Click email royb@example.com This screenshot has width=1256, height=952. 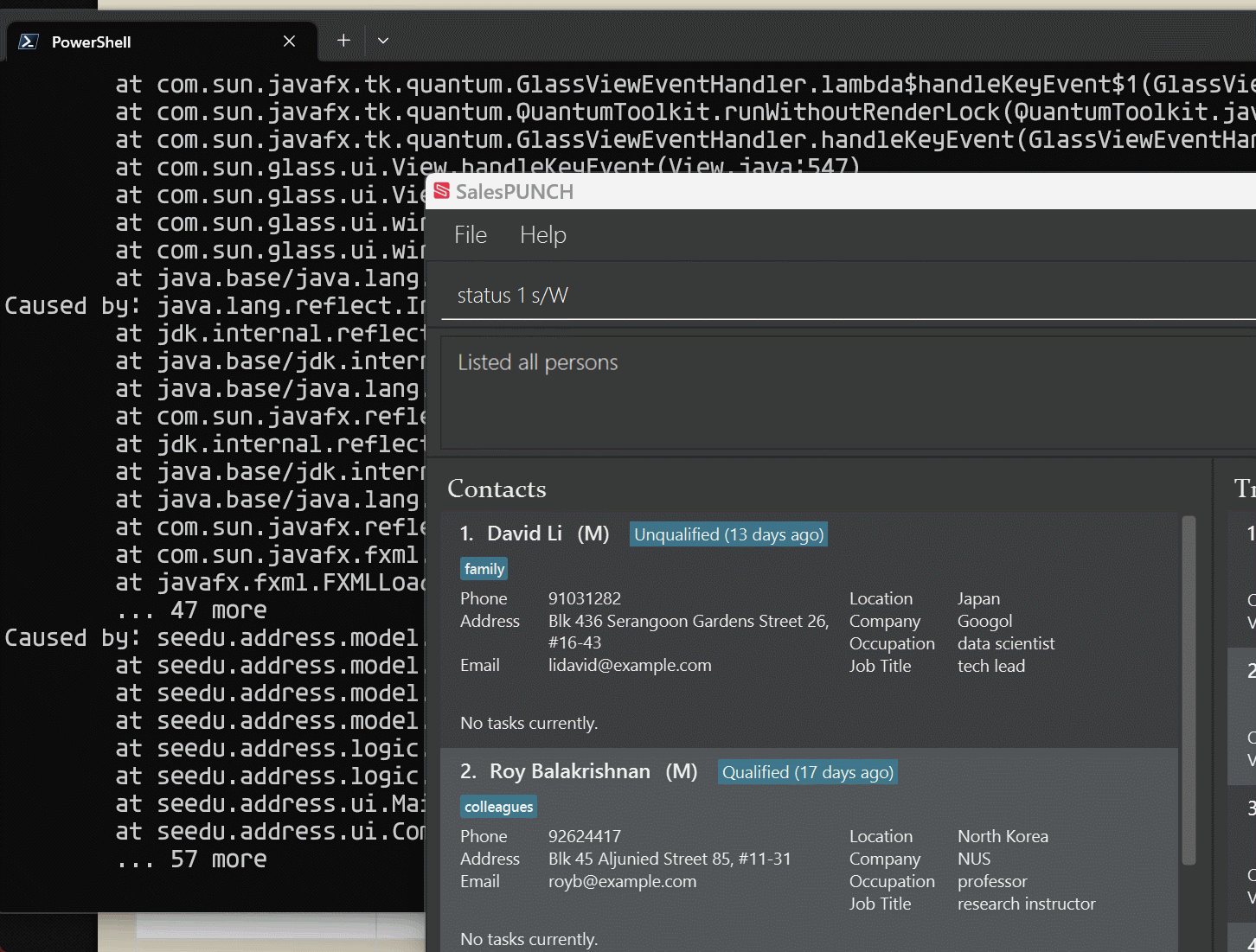tap(622, 881)
